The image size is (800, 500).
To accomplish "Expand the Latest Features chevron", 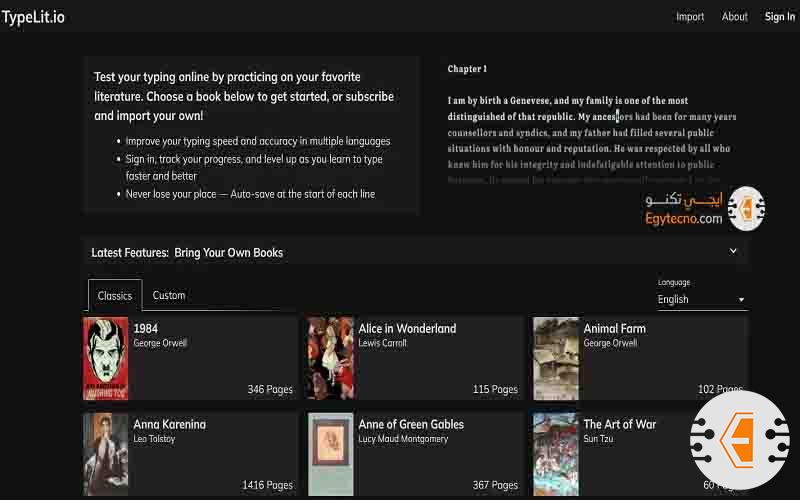I will click(733, 251).
